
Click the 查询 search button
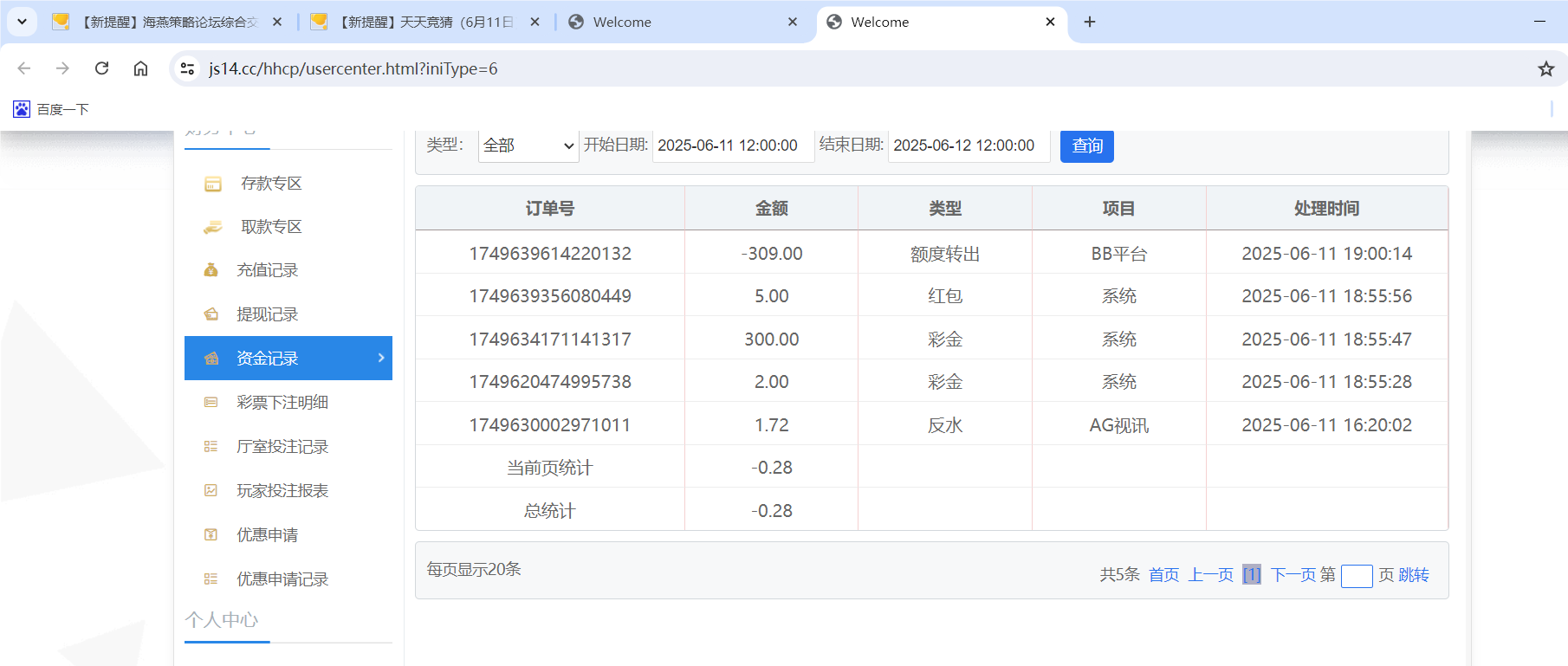point(1086,145)
